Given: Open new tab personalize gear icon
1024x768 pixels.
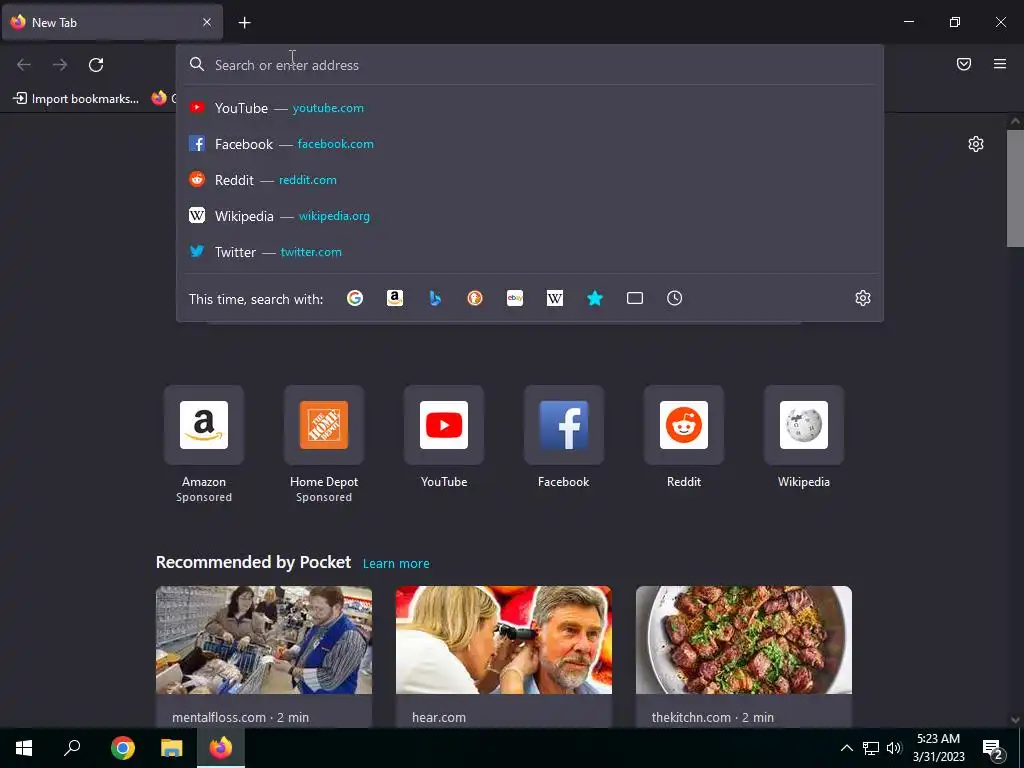Looking at the screenshot, I should tap(976, 144).
